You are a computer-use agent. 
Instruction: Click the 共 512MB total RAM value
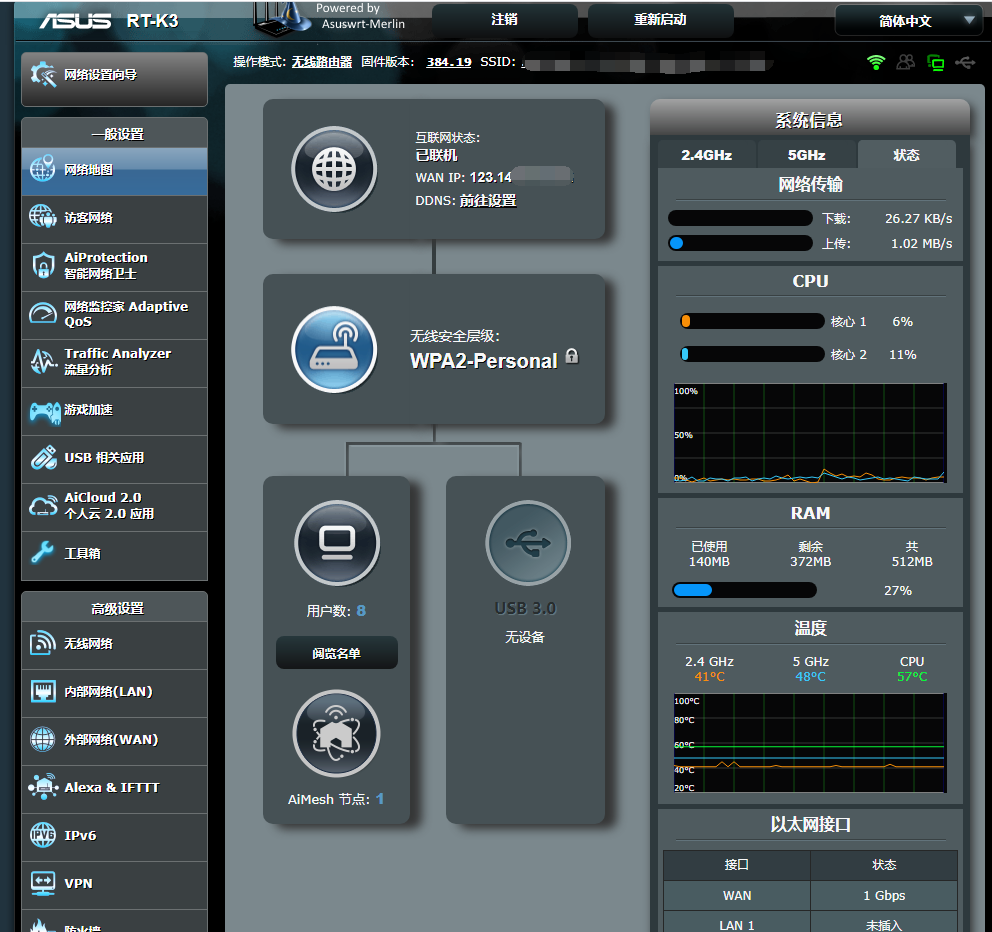point(912,561)
